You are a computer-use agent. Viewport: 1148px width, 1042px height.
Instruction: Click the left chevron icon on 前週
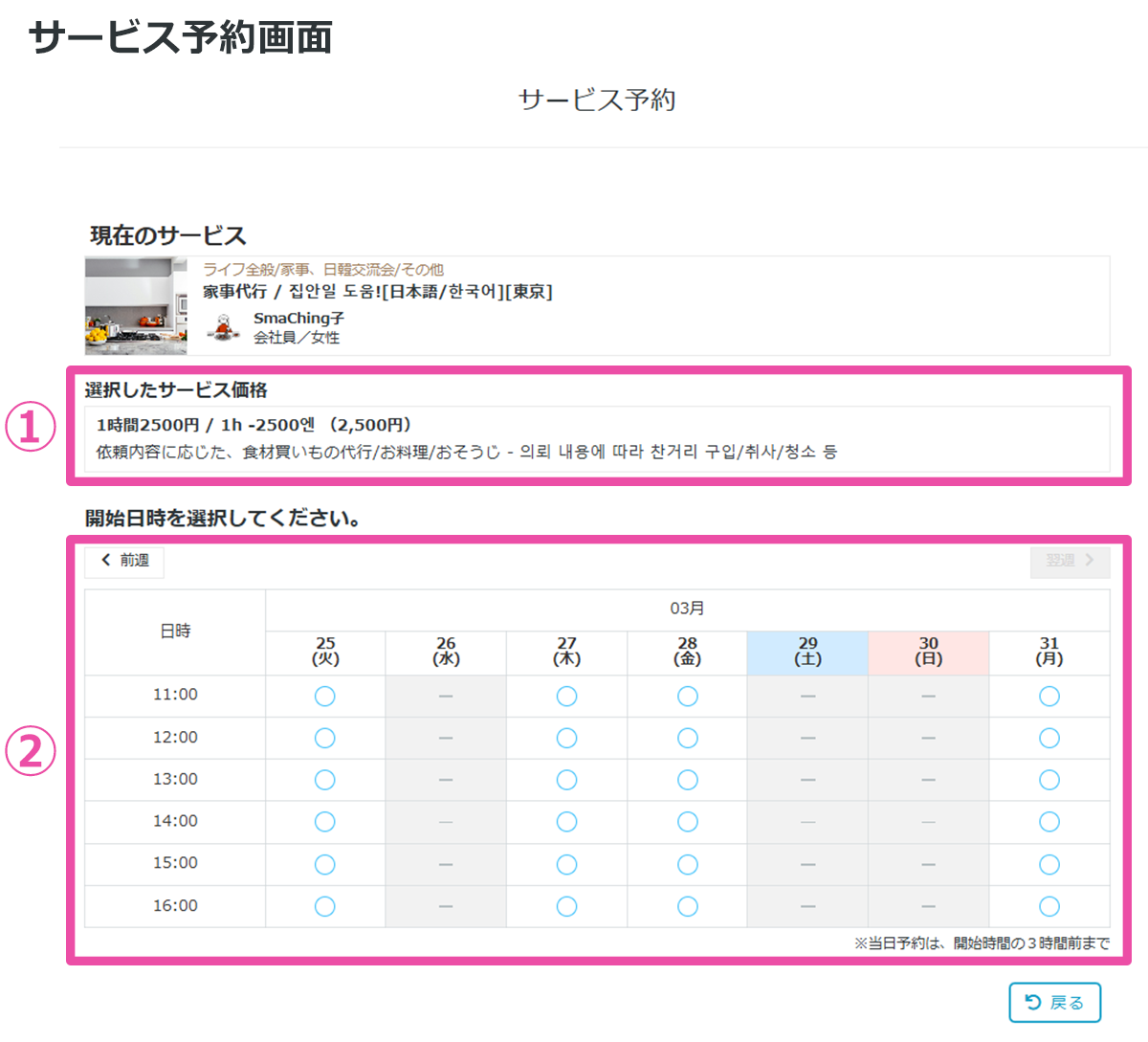click(x=105, y=562)
